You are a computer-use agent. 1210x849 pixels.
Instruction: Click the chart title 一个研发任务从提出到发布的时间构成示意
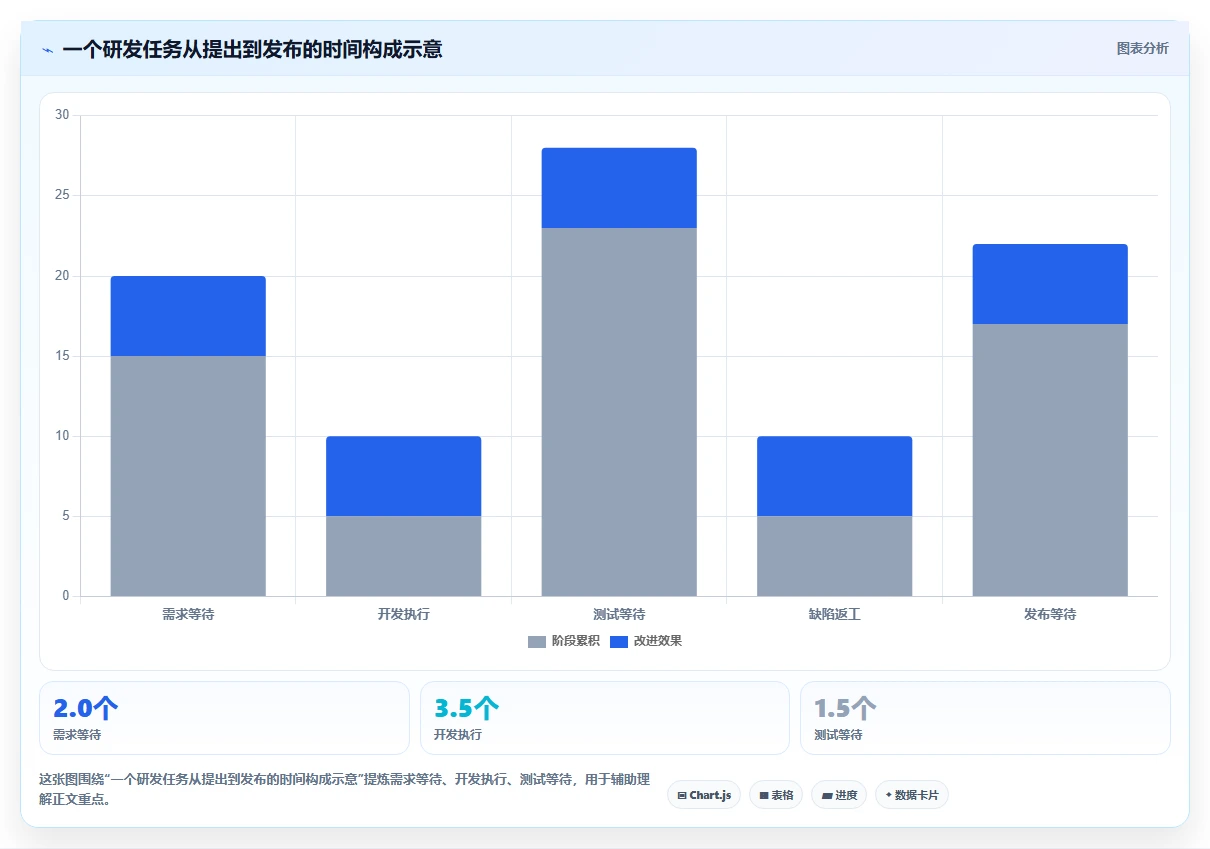tap(252, 49)
